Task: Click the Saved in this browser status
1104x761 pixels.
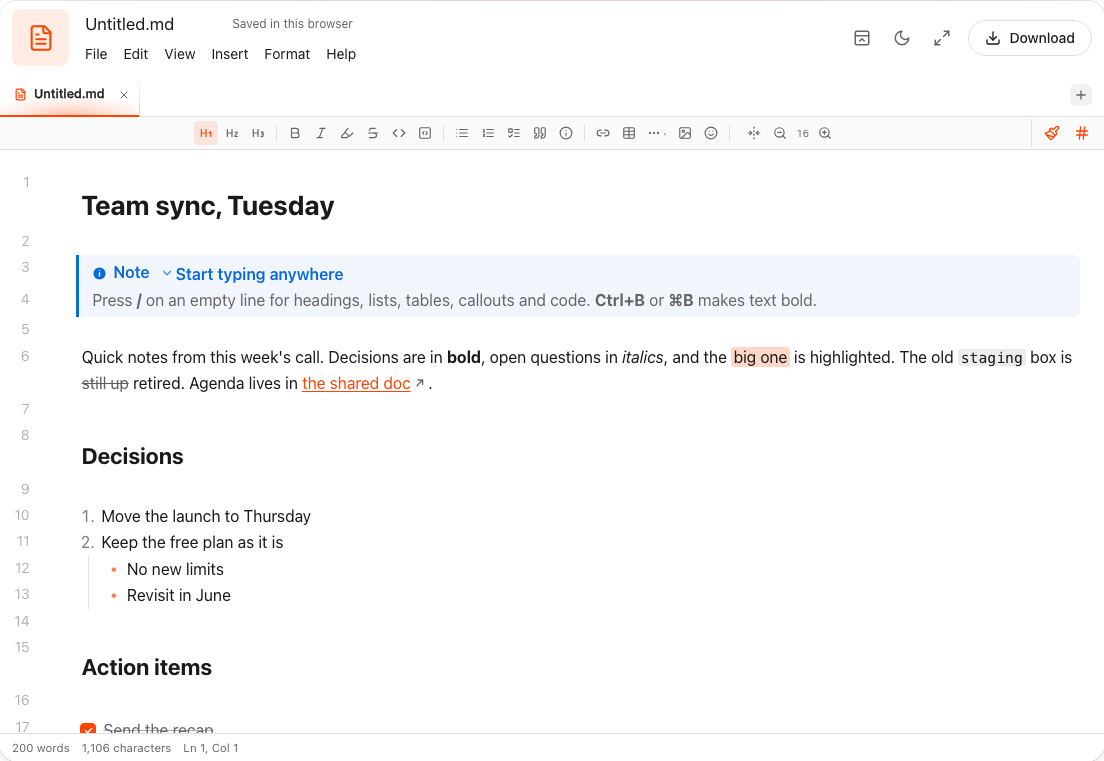Action: point(292,24)
